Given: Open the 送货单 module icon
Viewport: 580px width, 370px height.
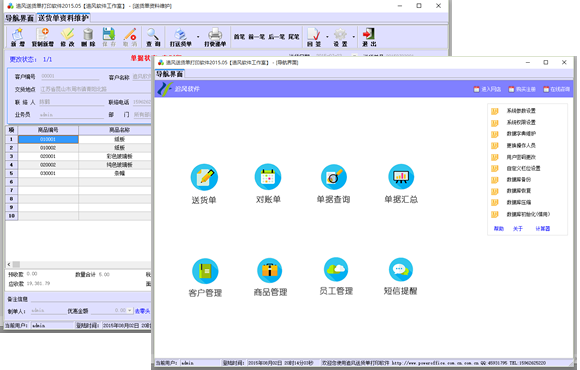Looking at the screenshot, I should coord(204,177).
